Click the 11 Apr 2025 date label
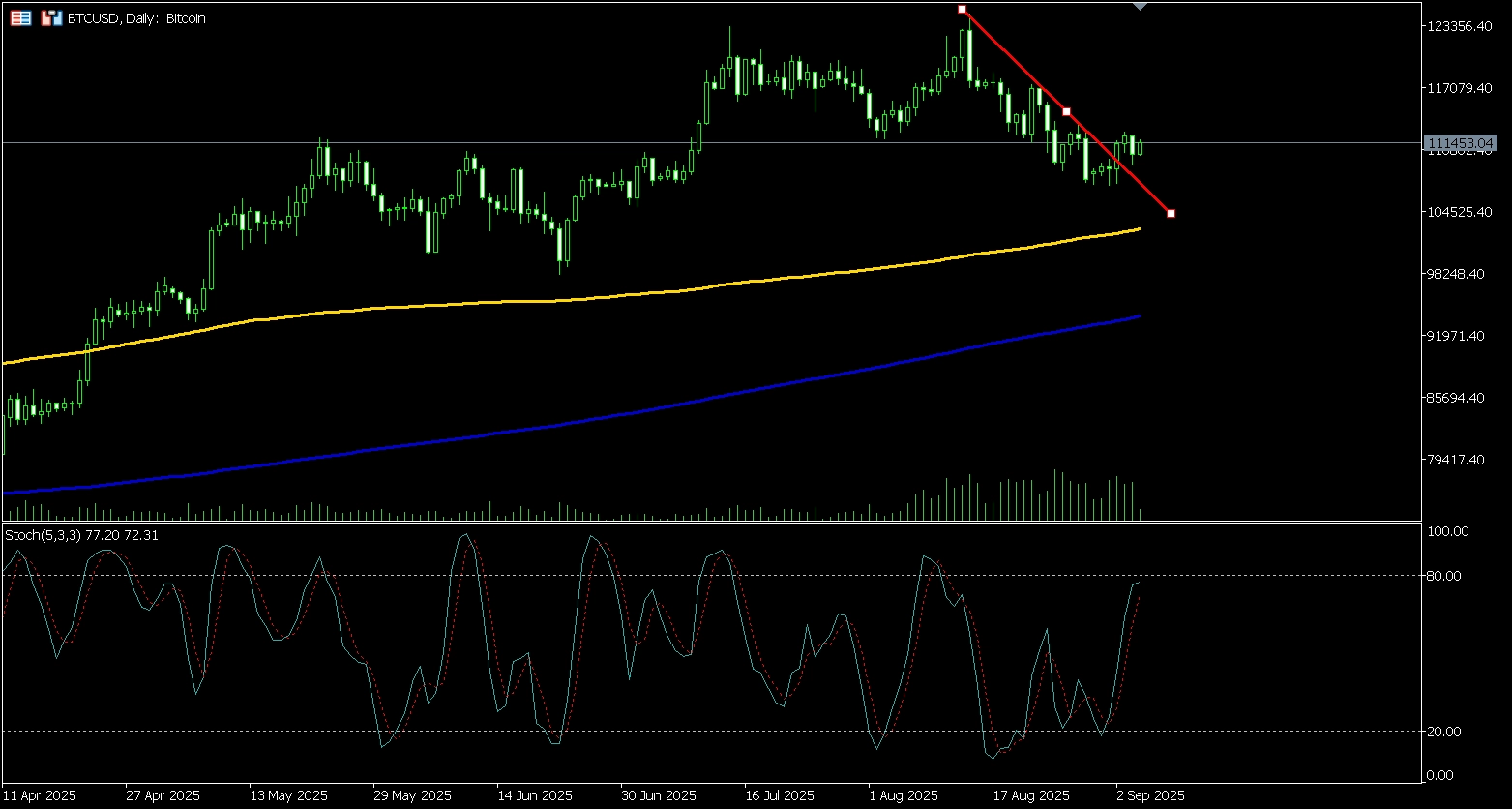The height and width of the screenshot is (809, 1512). tap(40, 795)
